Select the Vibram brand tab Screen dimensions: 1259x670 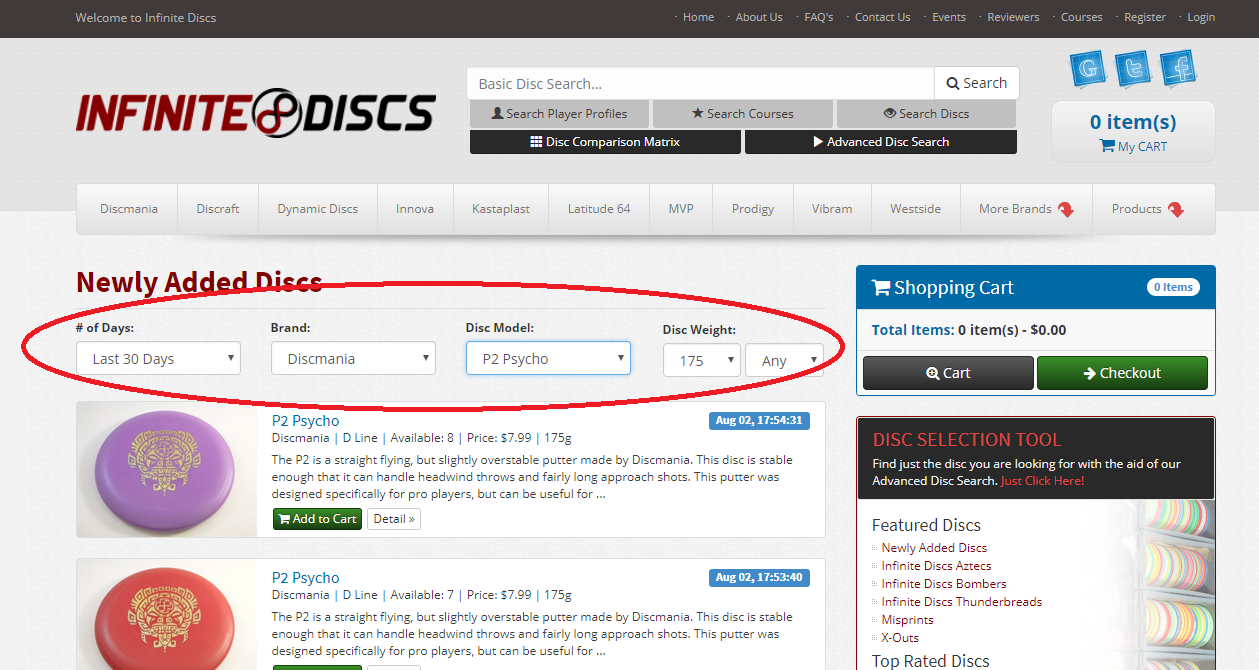(832, 209)
